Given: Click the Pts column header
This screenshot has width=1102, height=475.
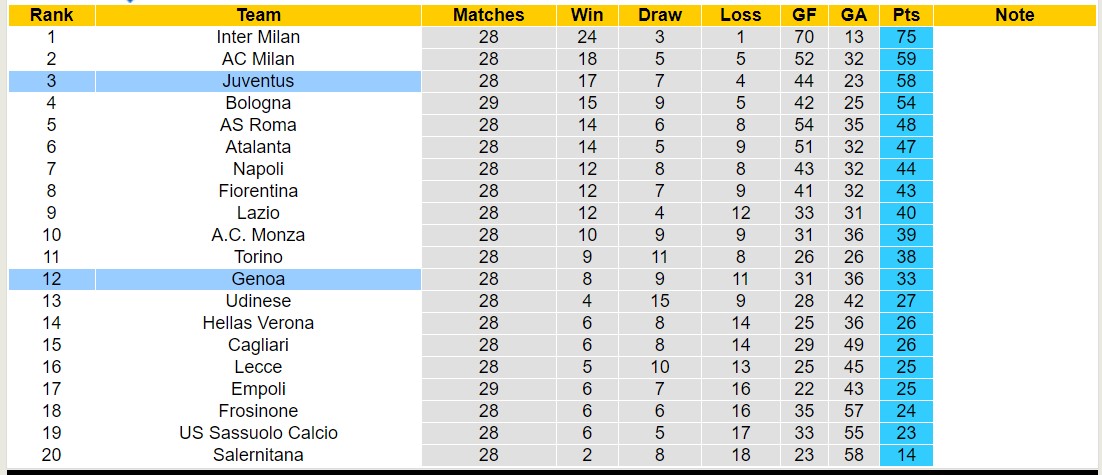Looking at the screenshot, I should 907,15.
